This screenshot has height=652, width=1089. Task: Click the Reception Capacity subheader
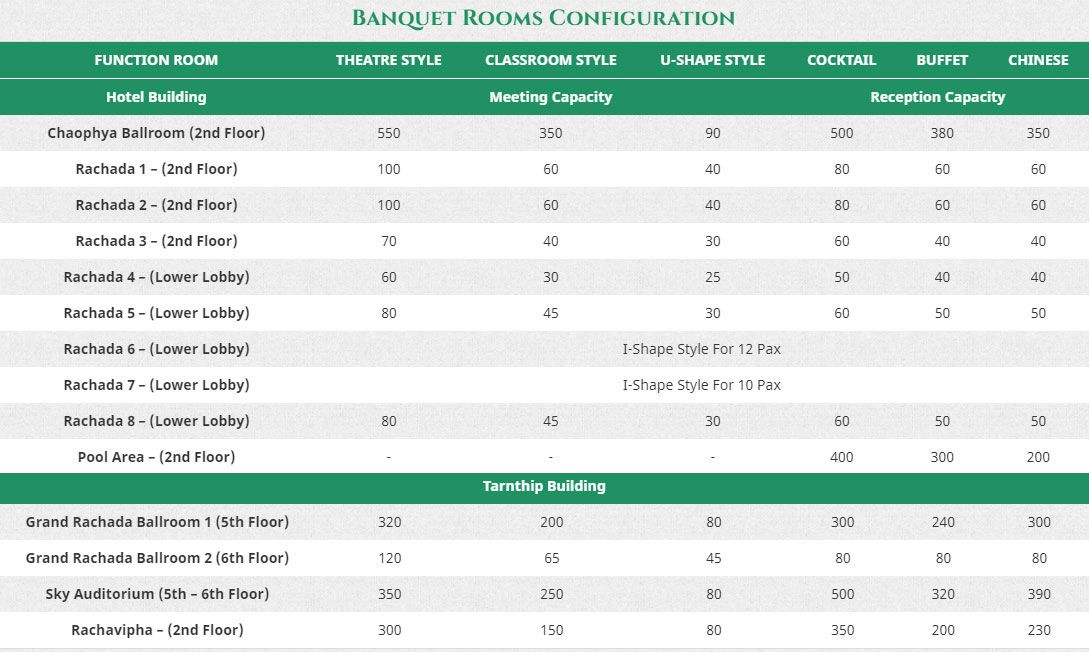[x=937, y=97]
